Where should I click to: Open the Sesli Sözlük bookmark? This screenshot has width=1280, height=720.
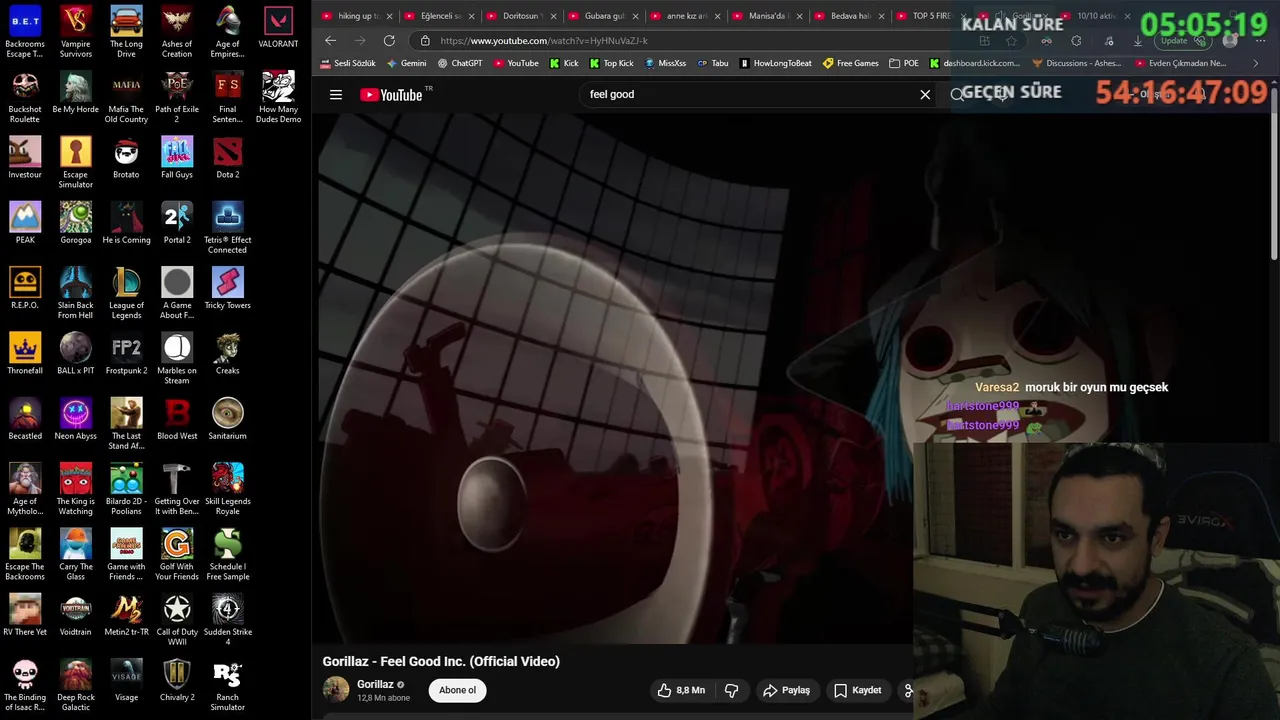tap(349, 63)
